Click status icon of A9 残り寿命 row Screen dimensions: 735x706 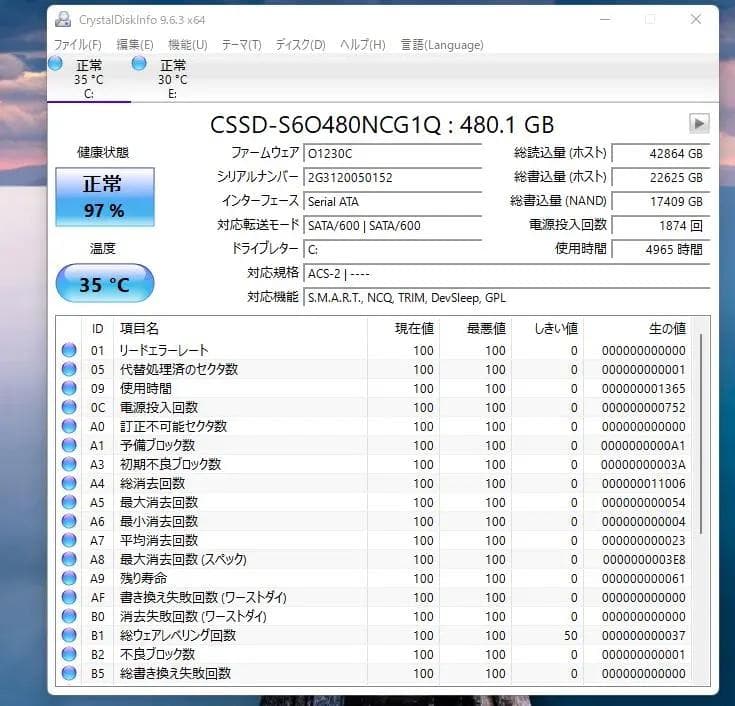(69, 578)
